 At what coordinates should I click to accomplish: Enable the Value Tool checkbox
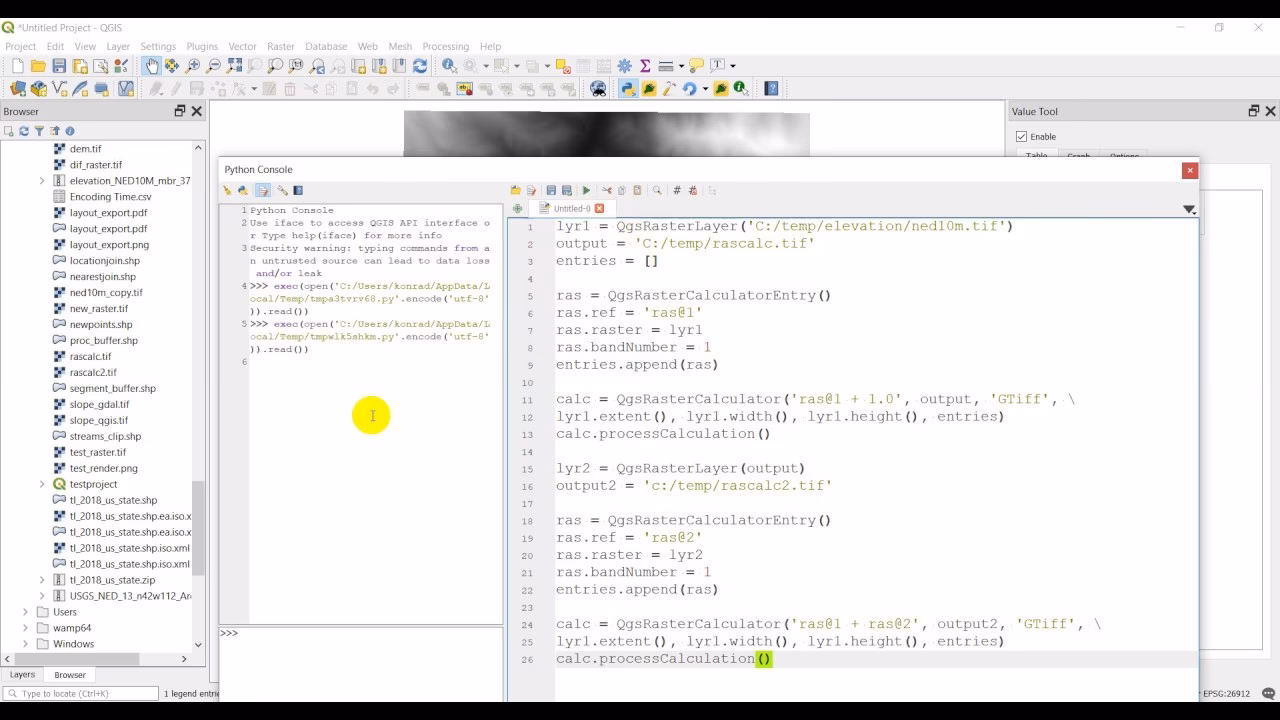click(x=1022, y=136)
